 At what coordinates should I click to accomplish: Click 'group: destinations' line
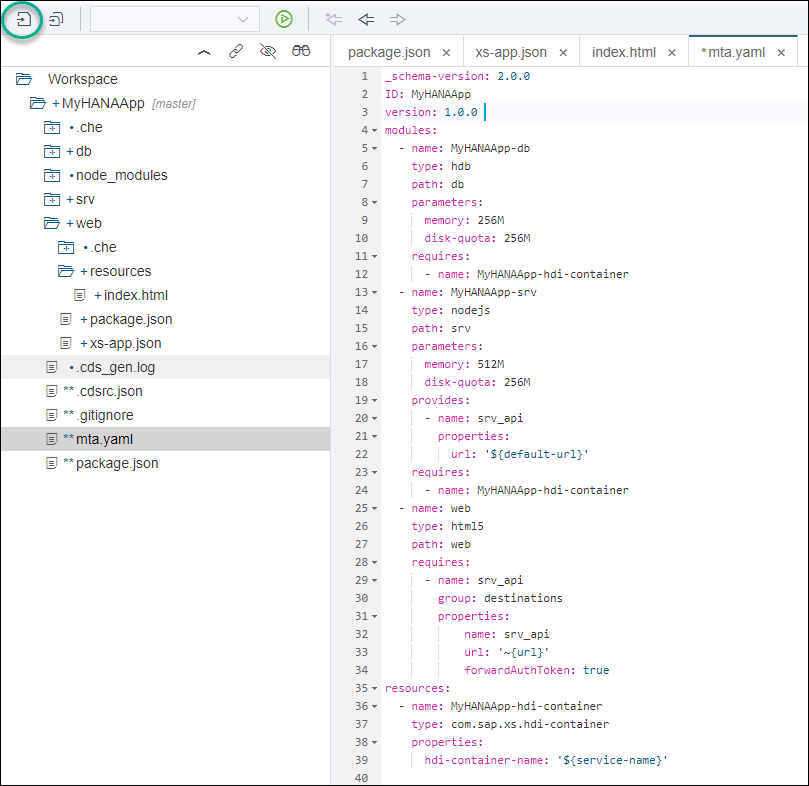click(x=500, y=598)
